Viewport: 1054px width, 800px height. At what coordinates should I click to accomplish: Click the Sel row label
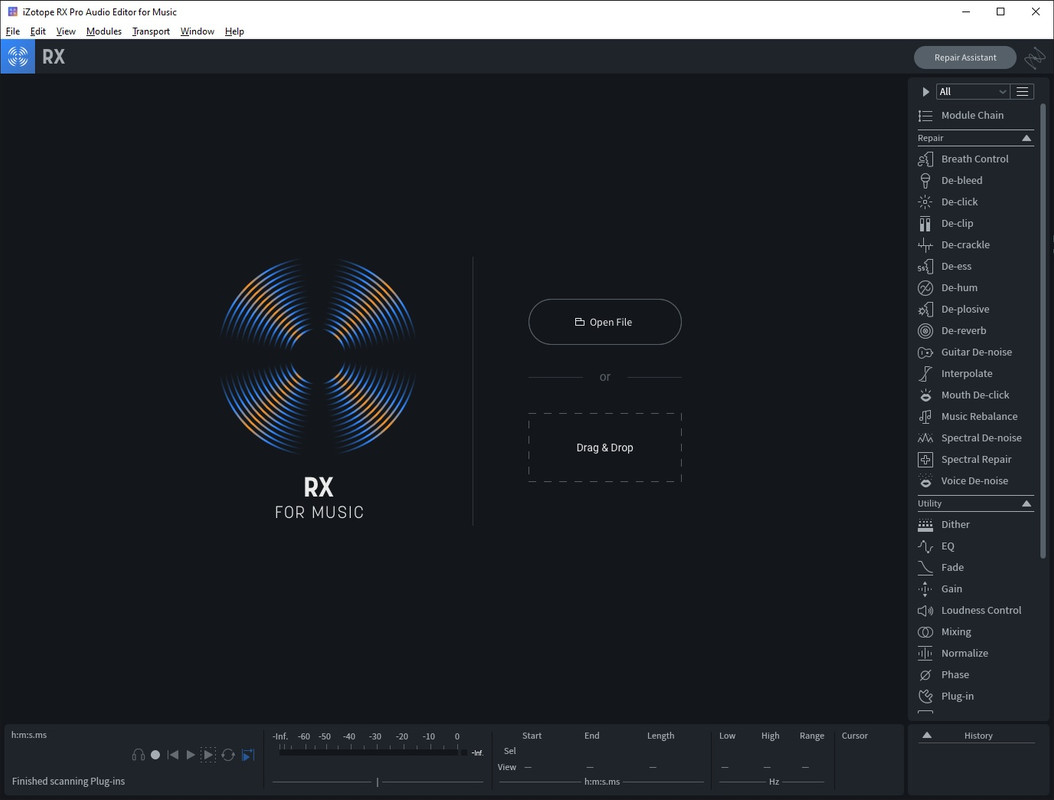(510, 751)
